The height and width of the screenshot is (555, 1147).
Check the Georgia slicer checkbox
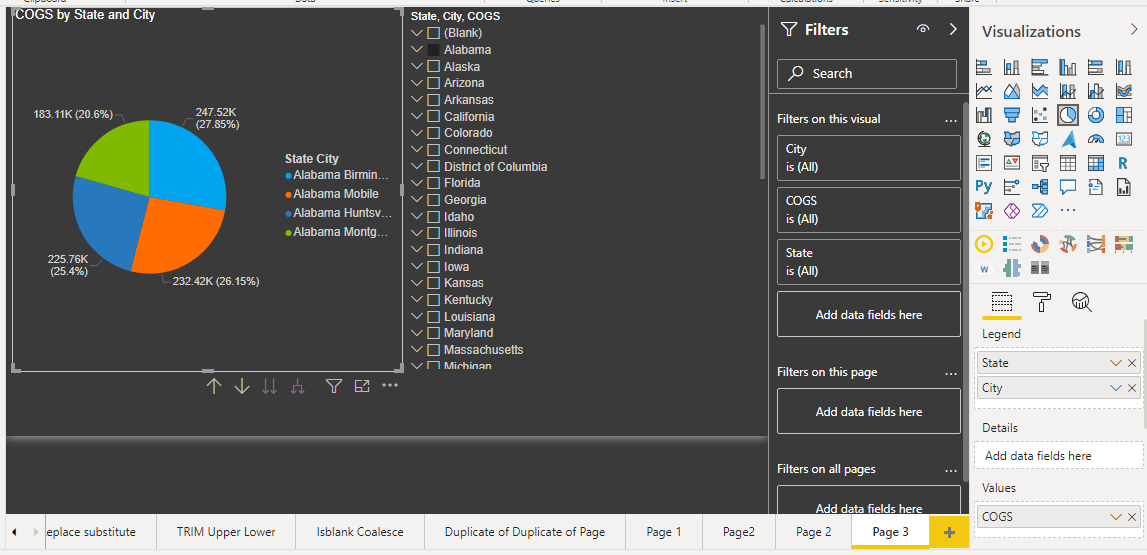(x=433, y=200)
